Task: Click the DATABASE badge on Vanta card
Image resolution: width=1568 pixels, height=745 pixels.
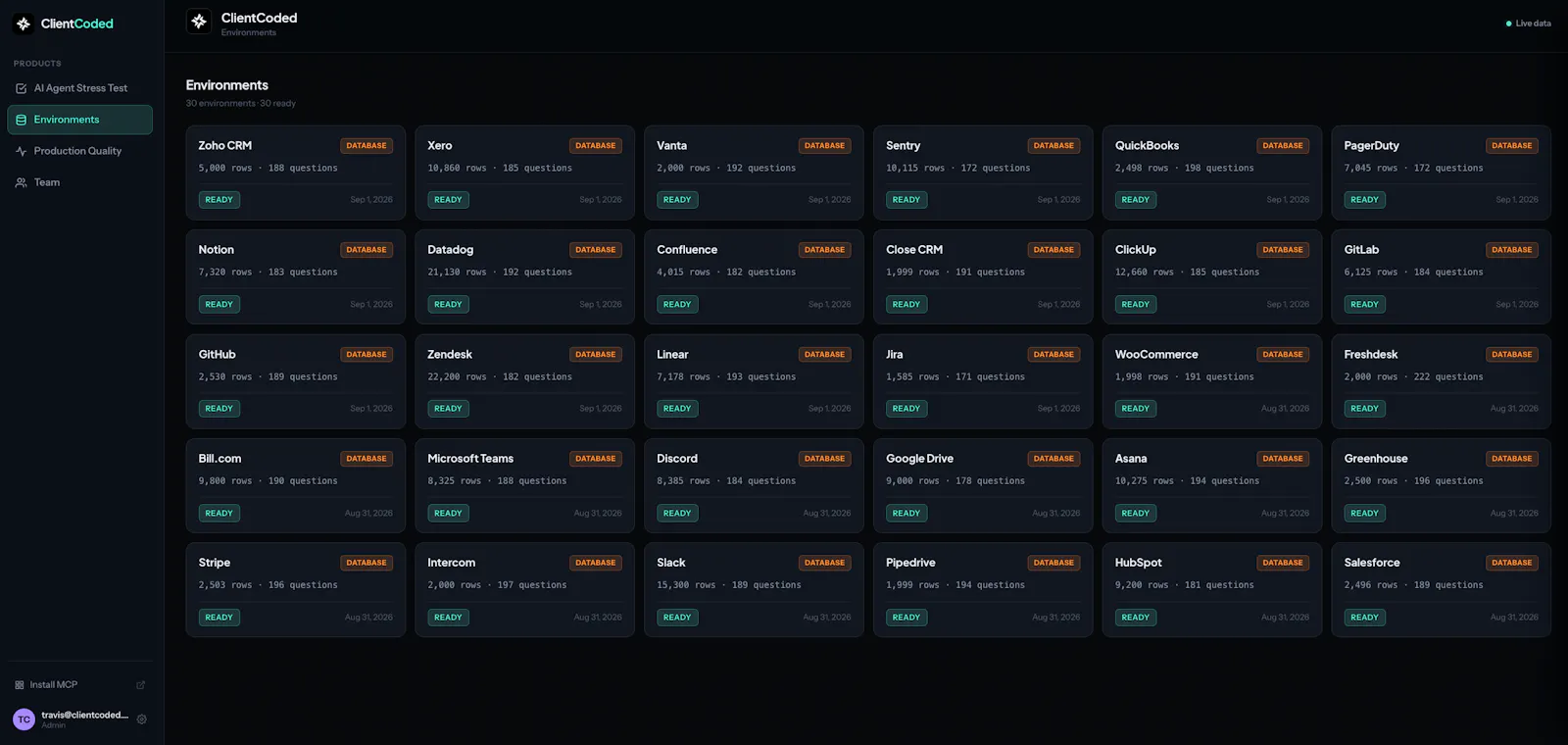Action: pyautogui.click(x=824, y=146)
